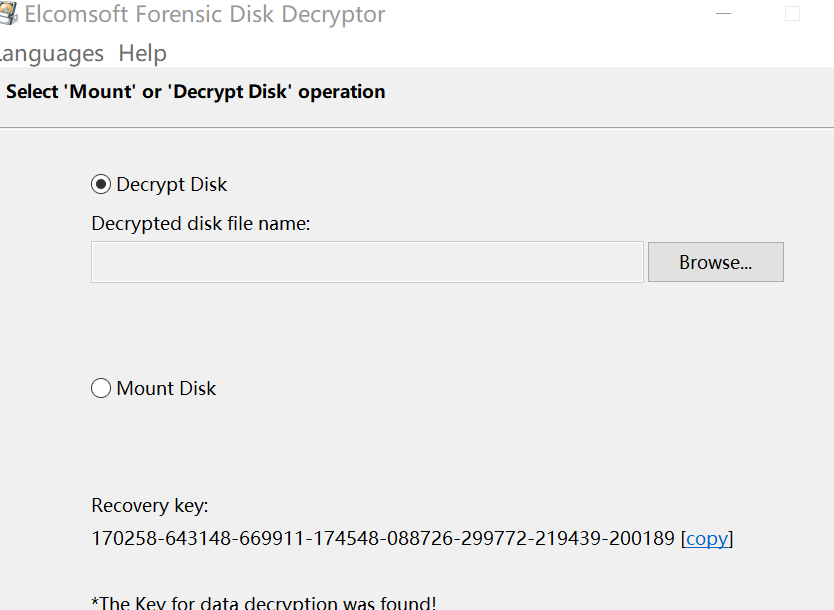This screenshot has width=834, height=610.
Task: Select the Decrypt Disk radio button
Action: coord(101,185)
